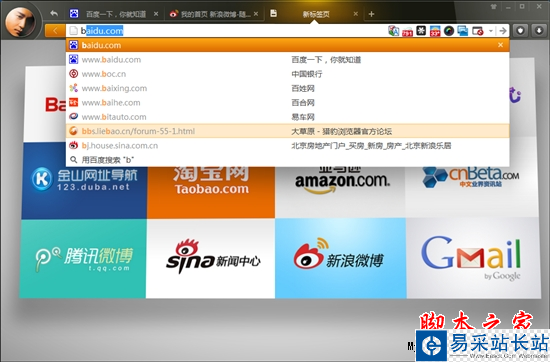The height and width of the screenshot is (362, 550).
Task: Click the translate extension icon in address bar
Action: pyautogui.click(x=394, y=31)
